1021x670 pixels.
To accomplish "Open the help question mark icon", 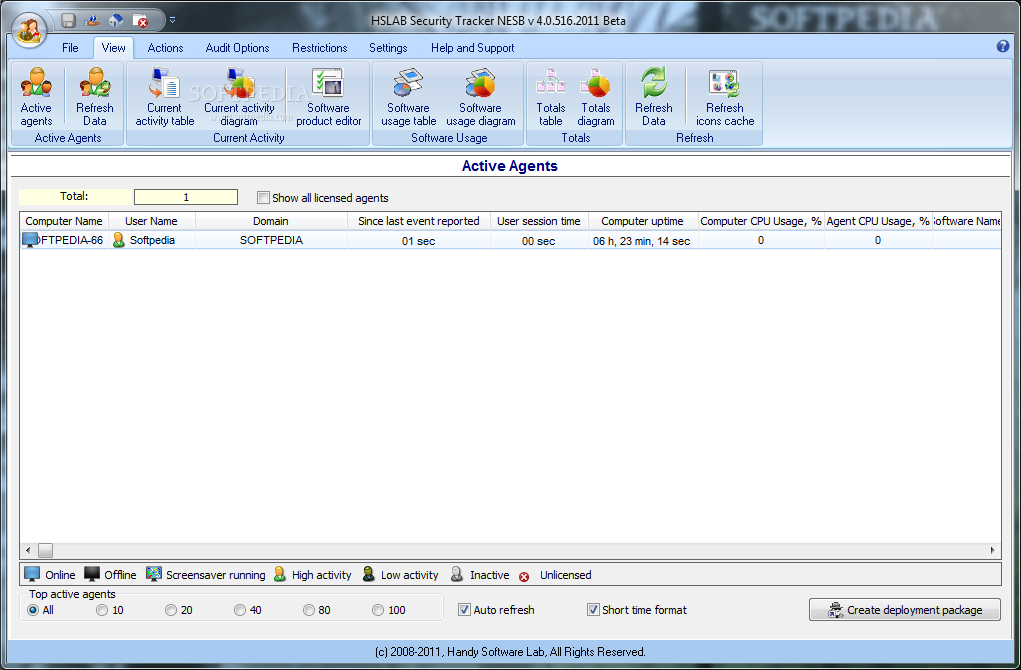I will (1003, 46).
